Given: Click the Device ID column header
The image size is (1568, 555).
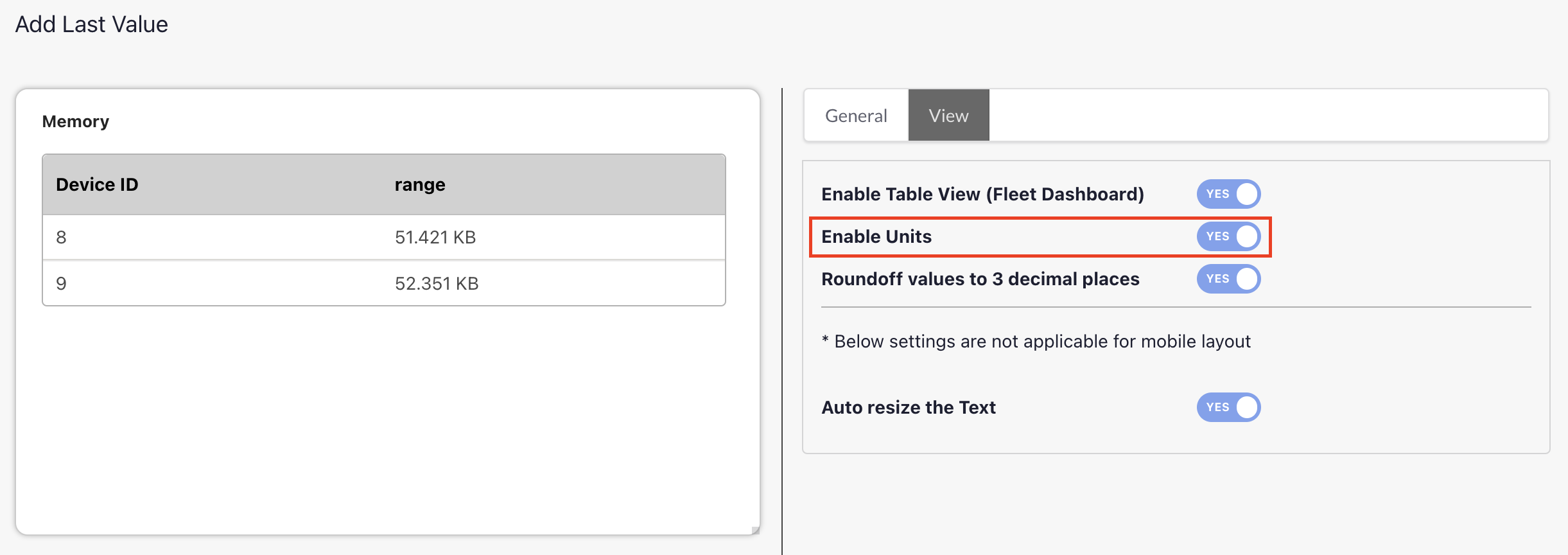Looking at the screenshot, I should pyautogui.click(x=97, y=185).
